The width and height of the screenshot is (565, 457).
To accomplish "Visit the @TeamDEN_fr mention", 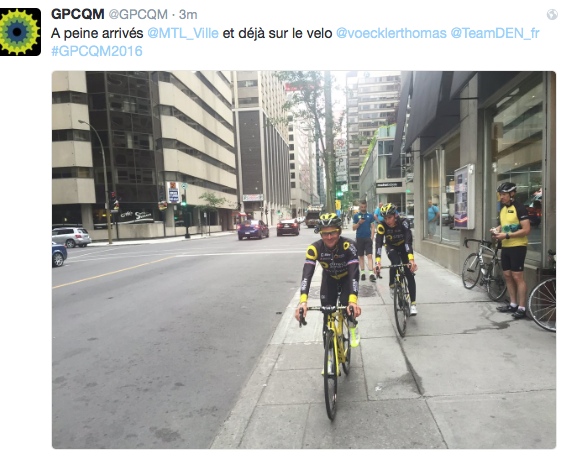I will click(x=495, y=33).
